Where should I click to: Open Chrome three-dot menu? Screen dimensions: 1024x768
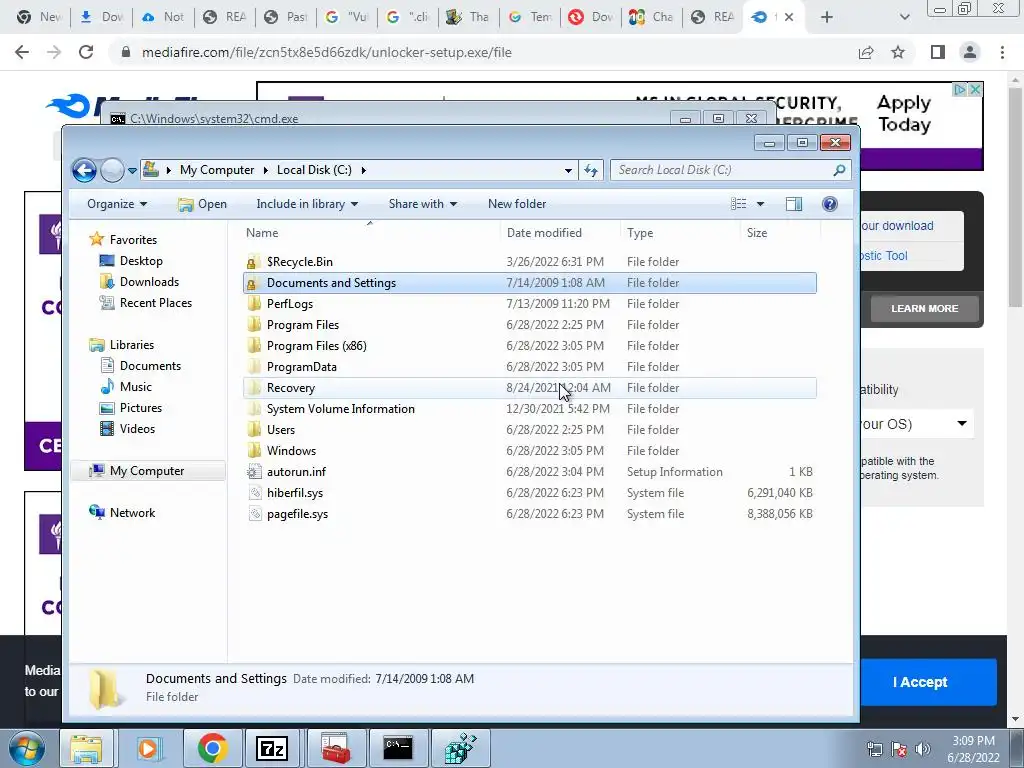1002,52
